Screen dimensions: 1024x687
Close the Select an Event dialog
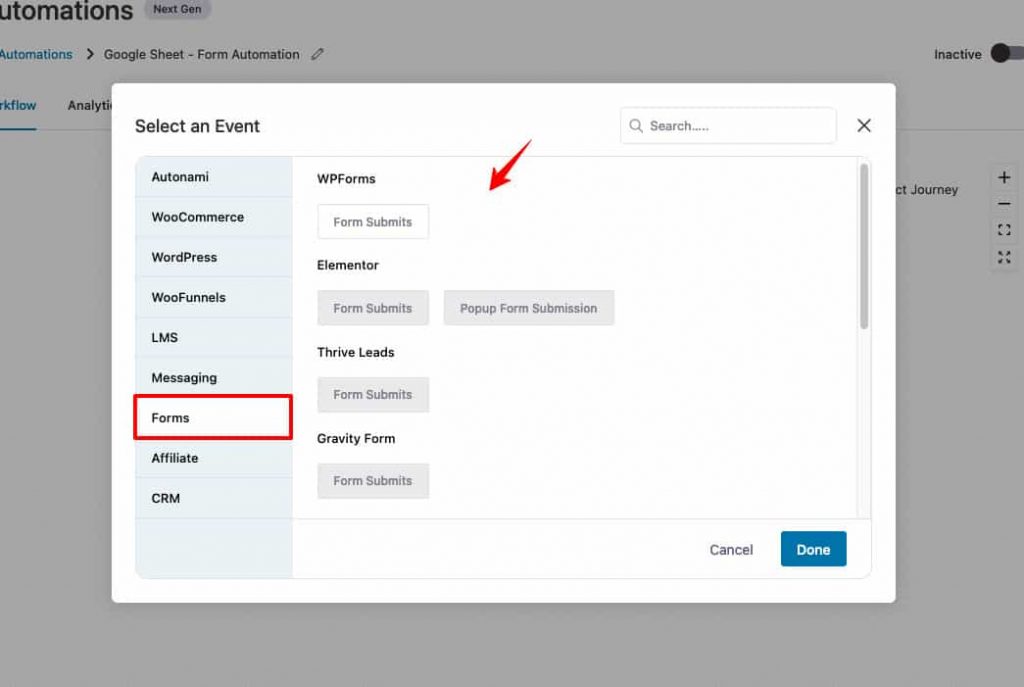[x=863, y=125]
